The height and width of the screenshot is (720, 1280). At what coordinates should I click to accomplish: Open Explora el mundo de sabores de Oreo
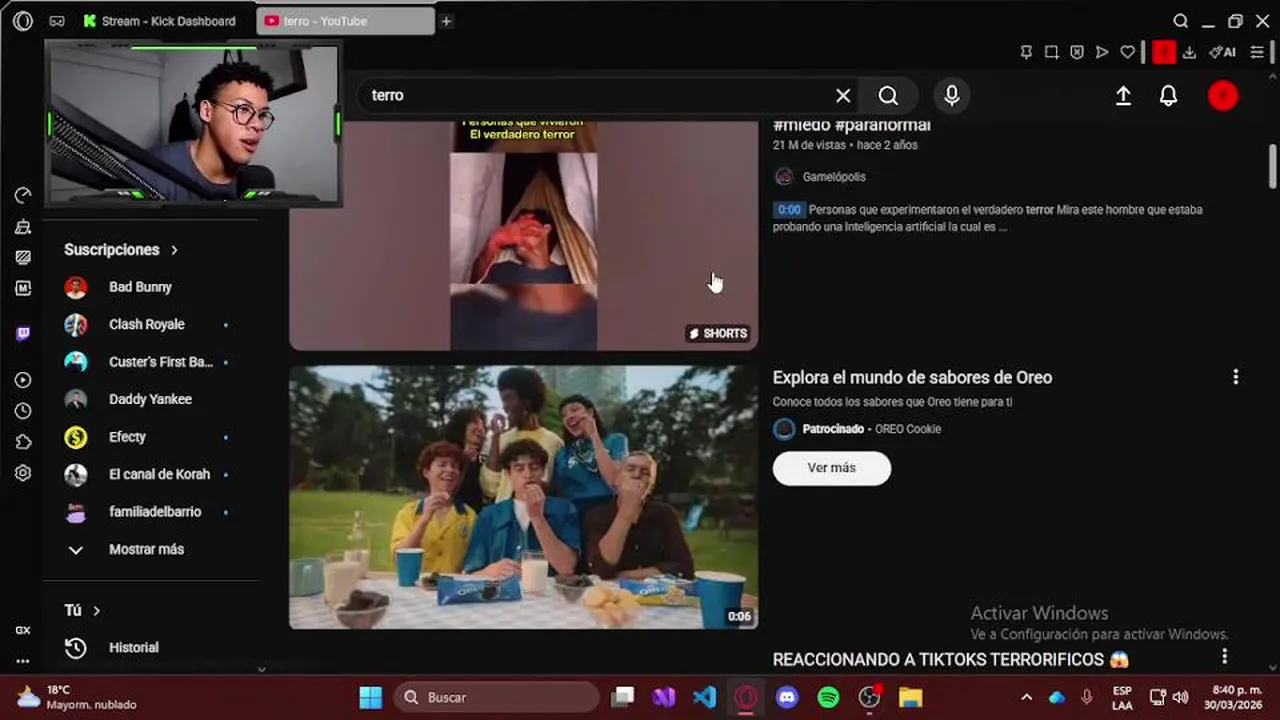912,377
